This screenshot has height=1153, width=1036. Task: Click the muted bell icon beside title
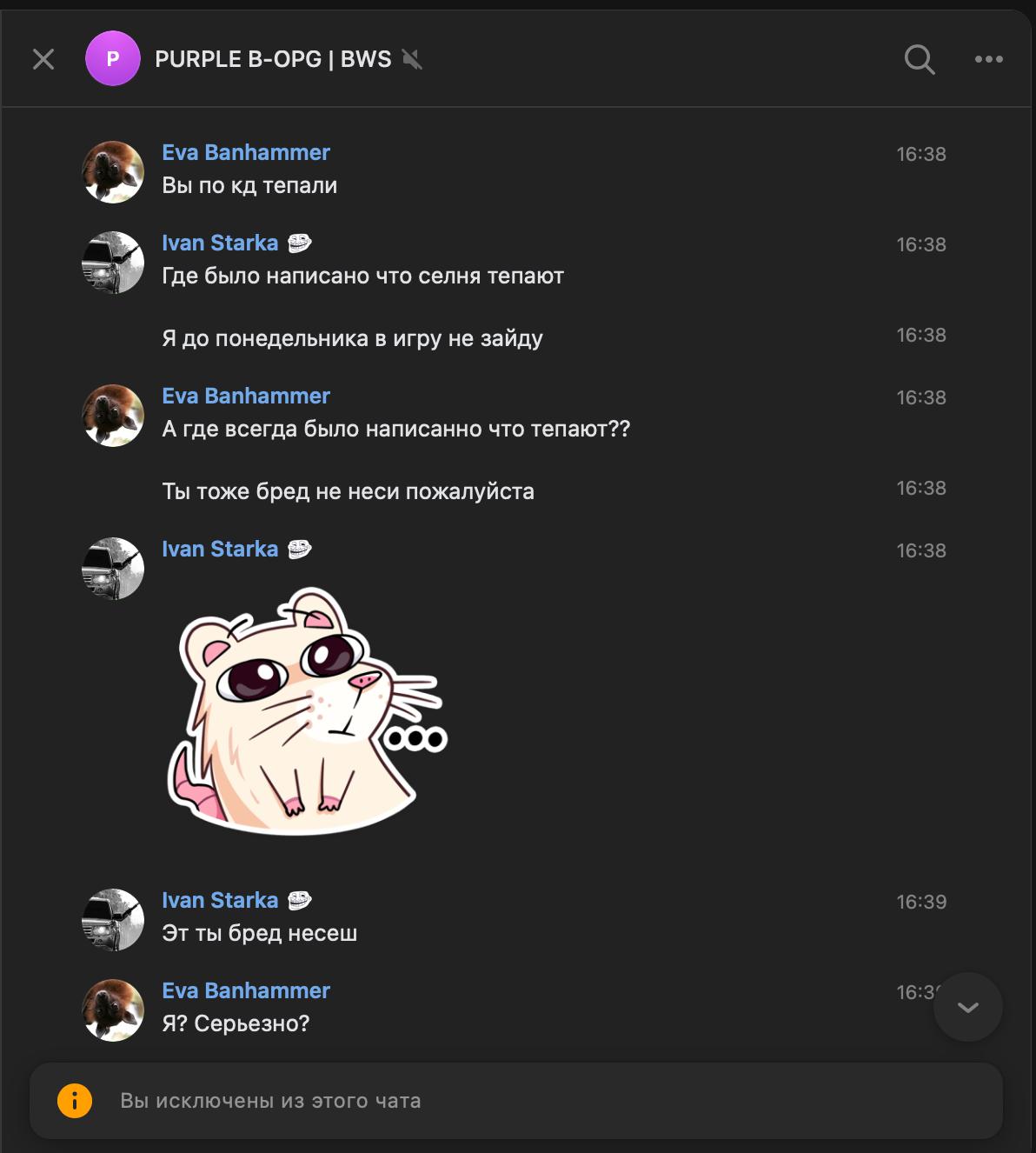[x=412, y=59]
